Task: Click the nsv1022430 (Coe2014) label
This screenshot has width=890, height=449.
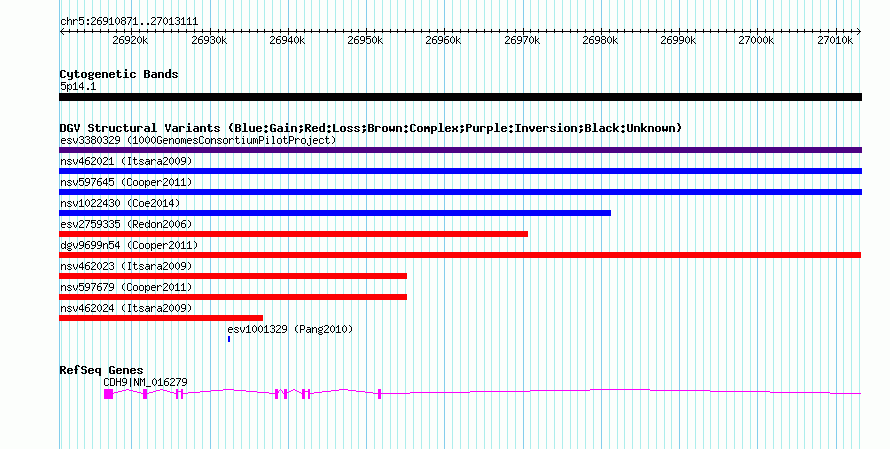Action: (x=120, y=203)
